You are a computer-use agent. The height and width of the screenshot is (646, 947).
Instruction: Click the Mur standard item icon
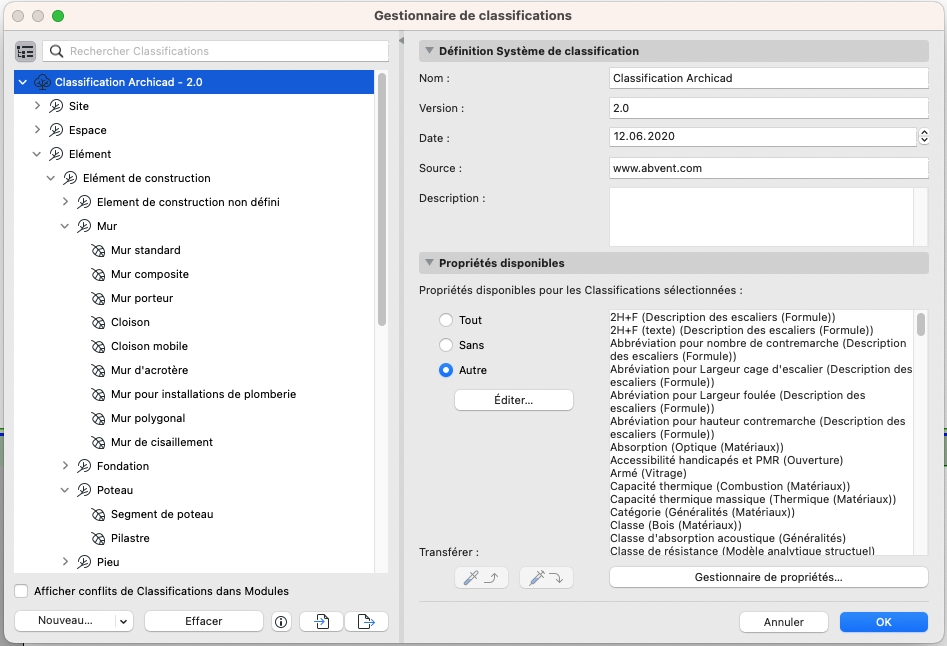tap(98, 251)
